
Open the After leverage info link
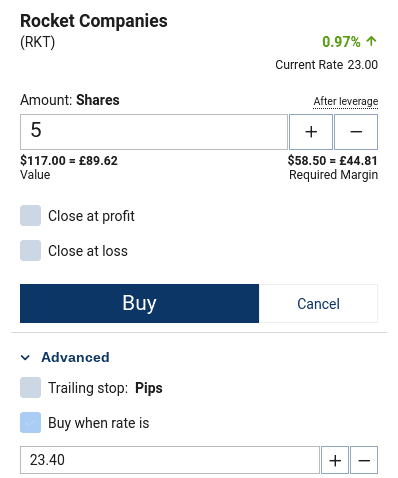pos(346,101)
